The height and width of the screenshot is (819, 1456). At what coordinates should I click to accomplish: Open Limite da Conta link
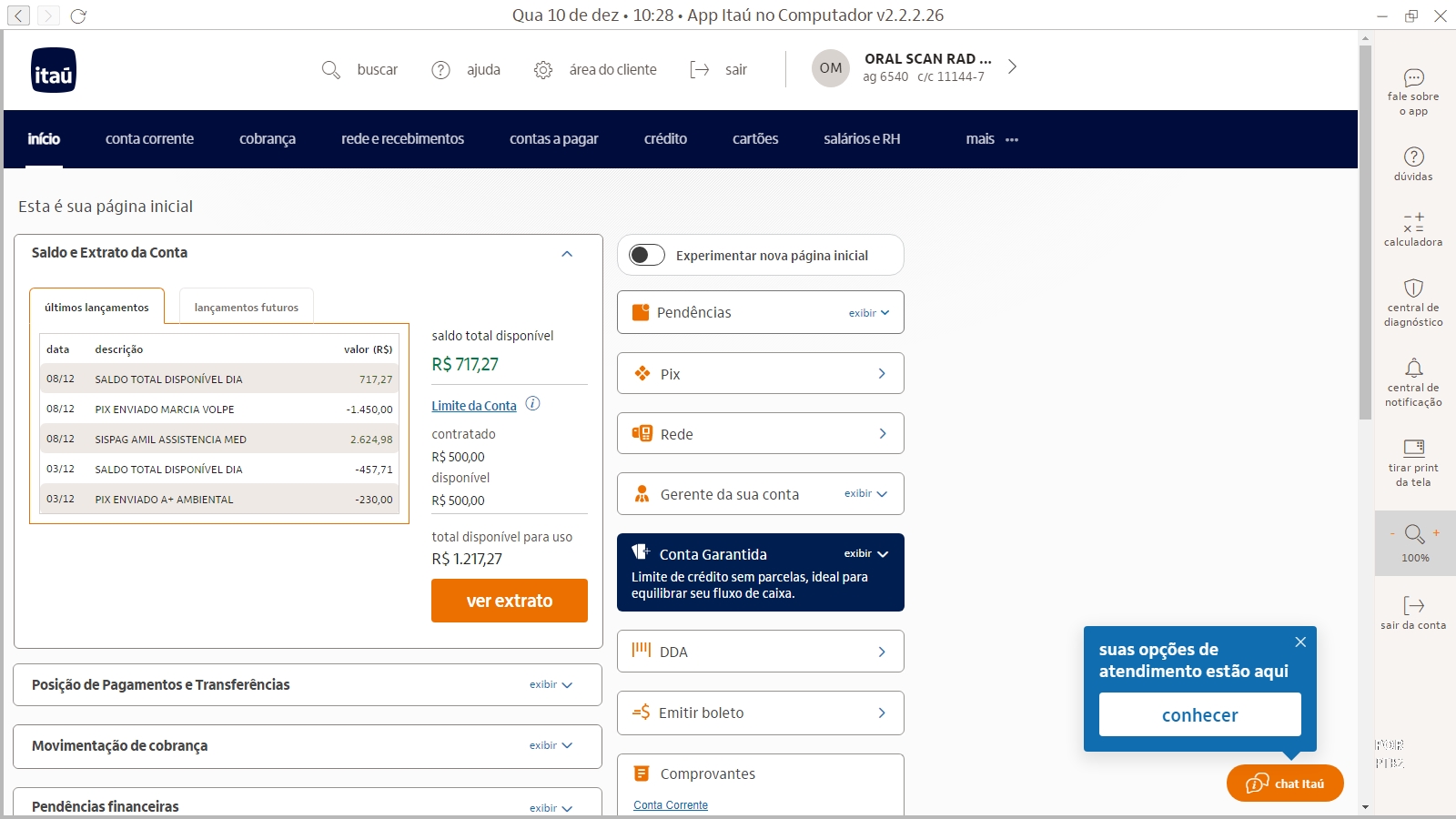click(474, 406)
